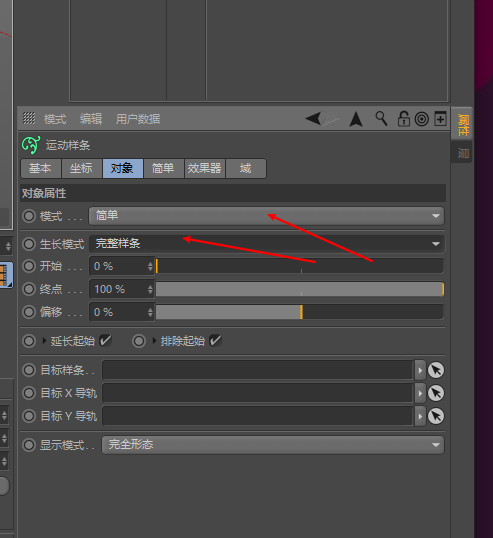Click the 目标样条 picker arrow icon
This screenshot has width=493, height=538.
coord(436,370)
